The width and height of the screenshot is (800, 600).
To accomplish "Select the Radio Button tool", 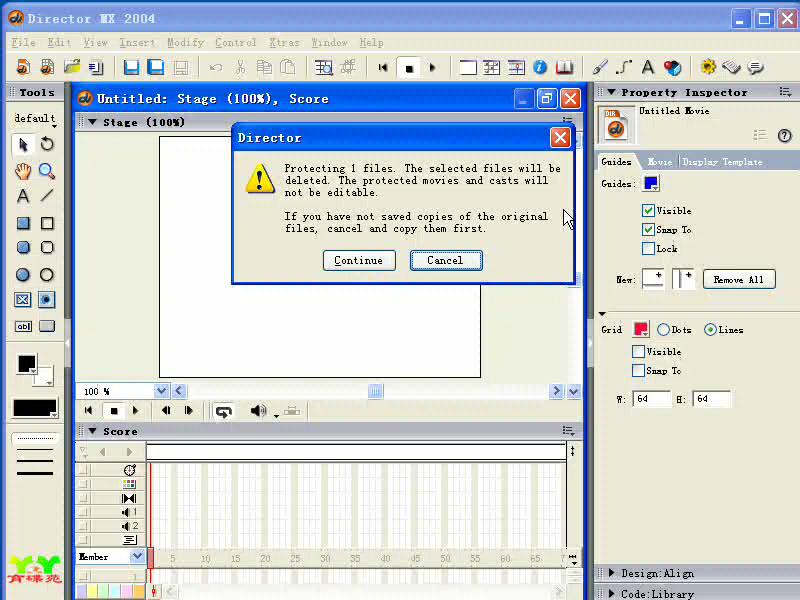I will [46, 299].
